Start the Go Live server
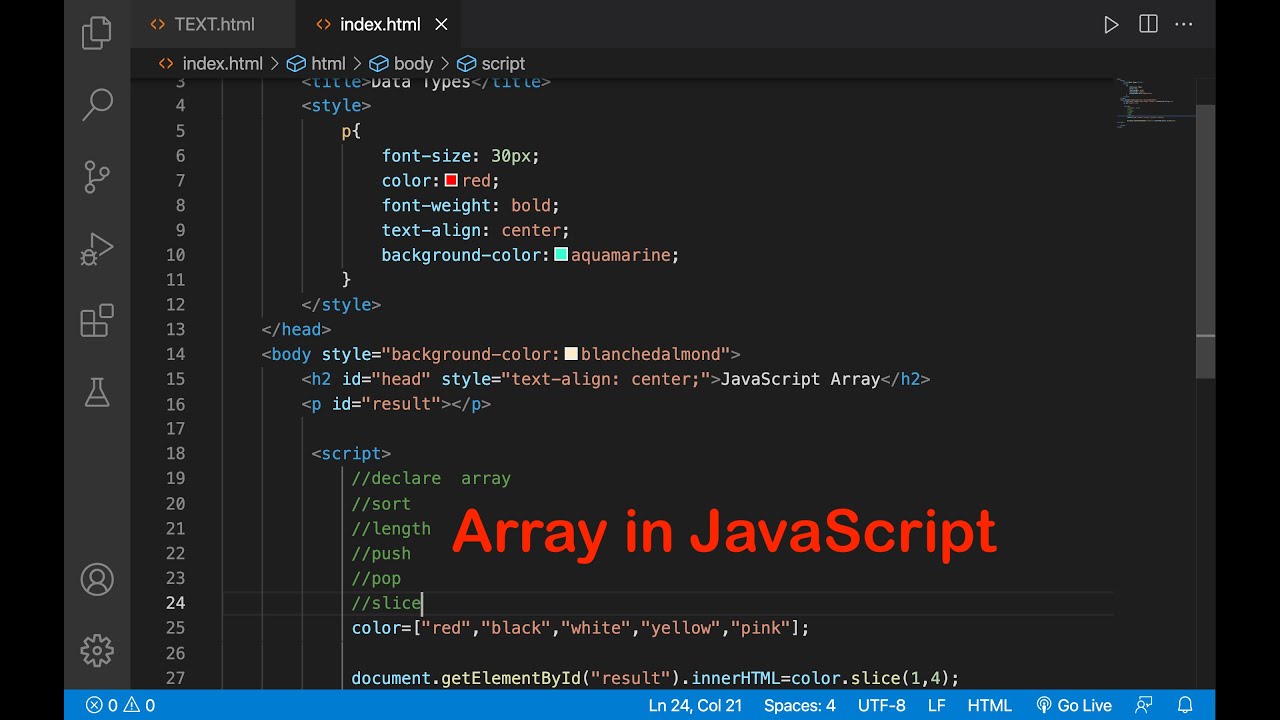 [1073, 705]
